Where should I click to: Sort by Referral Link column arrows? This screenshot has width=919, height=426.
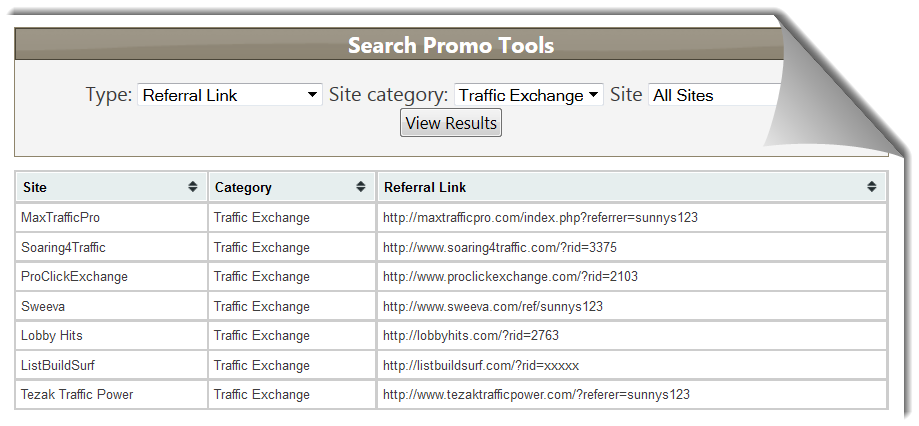click(x=872, y=187)
